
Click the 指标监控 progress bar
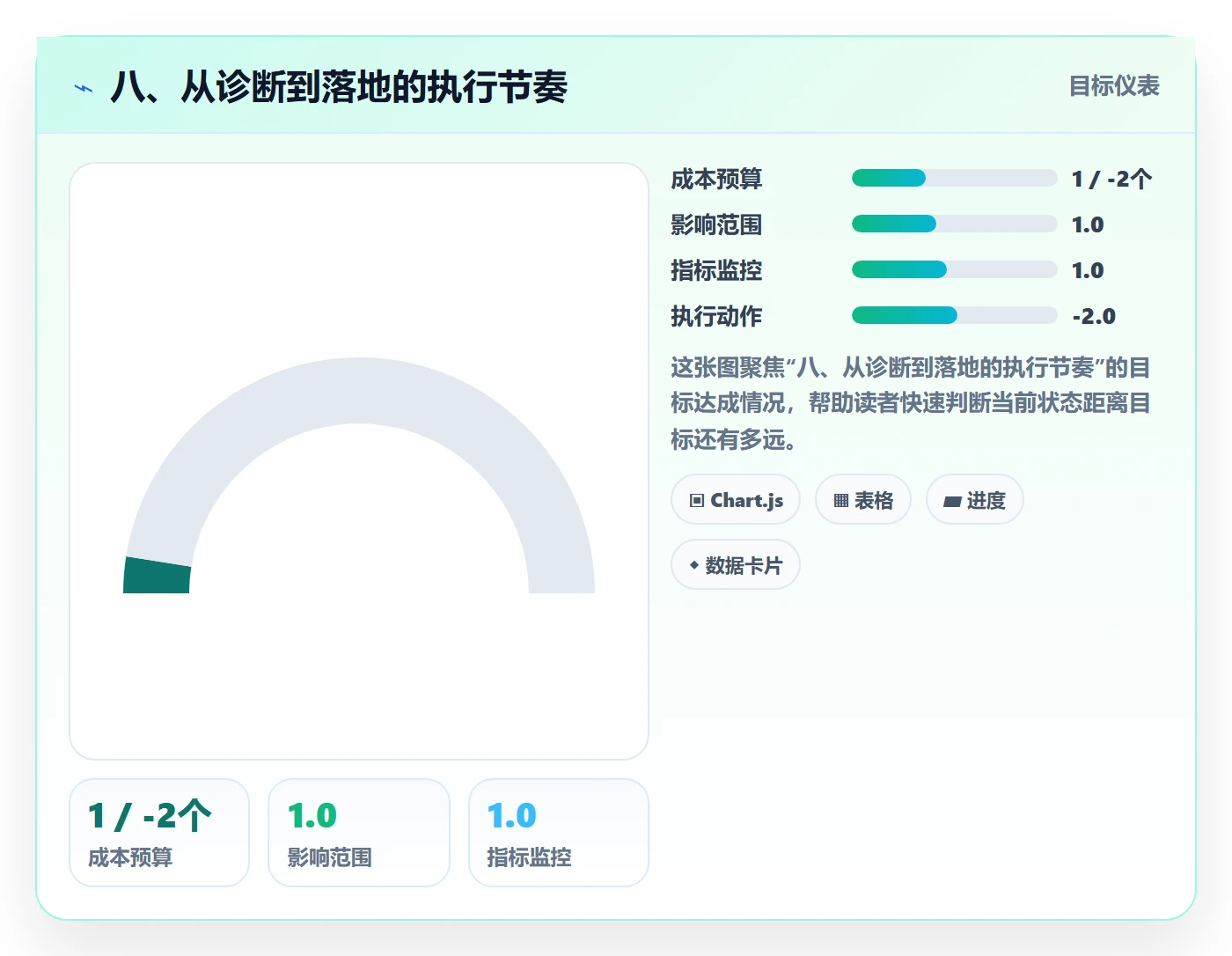click(955, 270)
